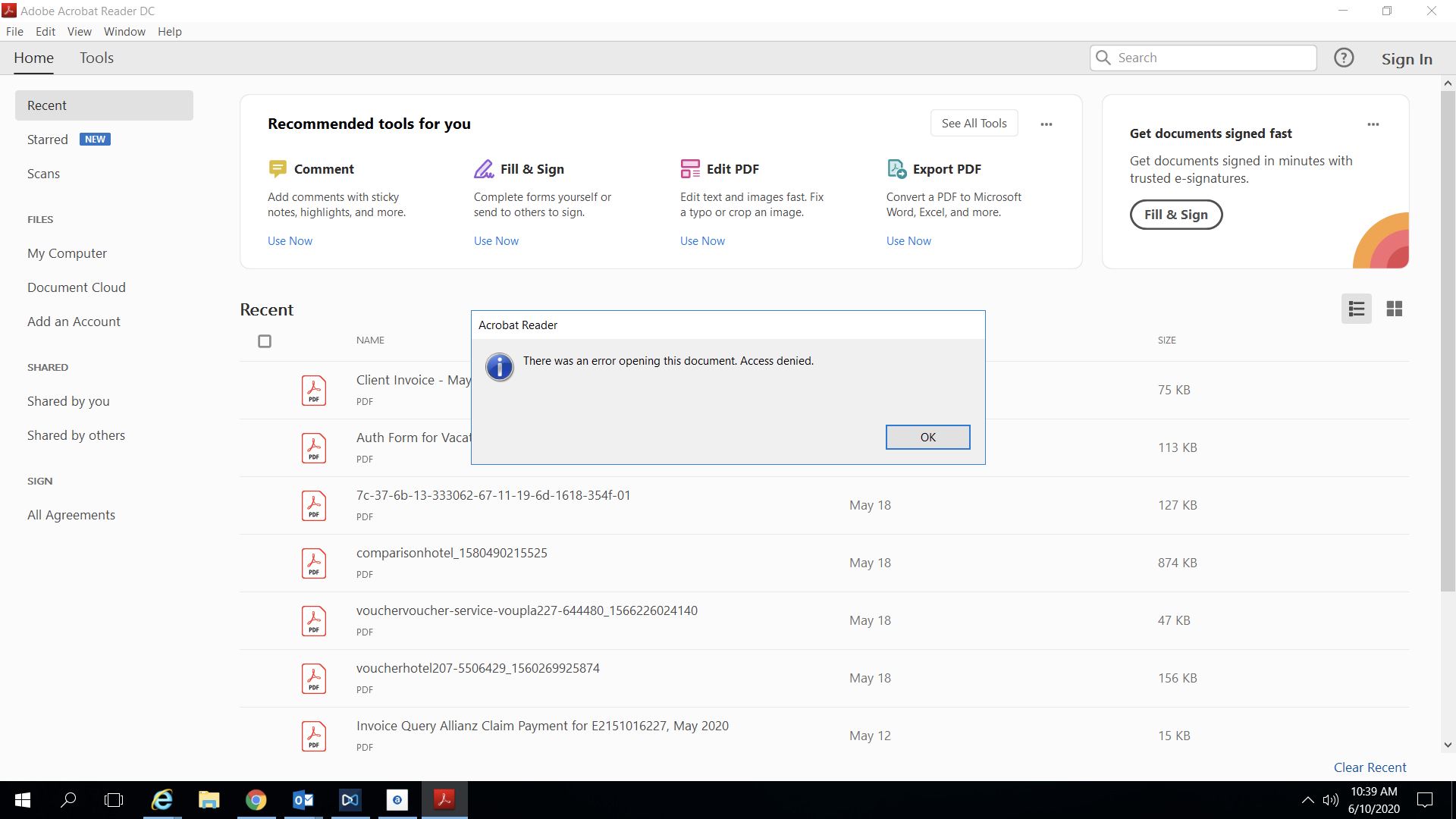Open options menu in Recommended tools card
This screenshot has height=819, width=1456.
(1046, 124)
